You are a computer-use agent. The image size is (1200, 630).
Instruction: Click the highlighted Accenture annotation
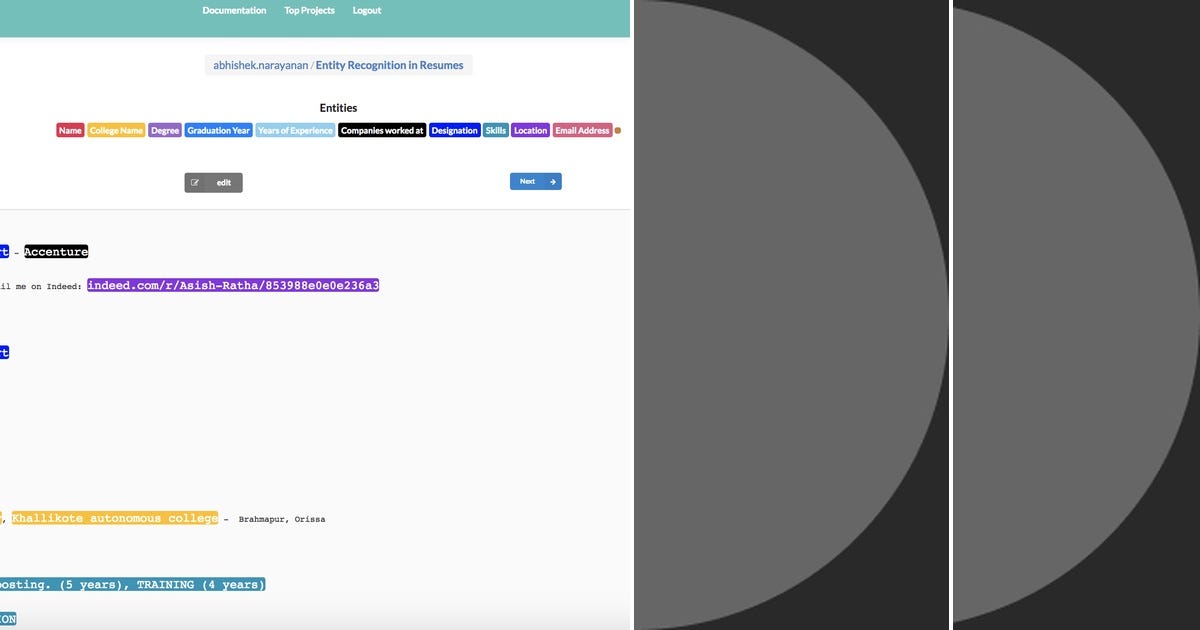55,251
